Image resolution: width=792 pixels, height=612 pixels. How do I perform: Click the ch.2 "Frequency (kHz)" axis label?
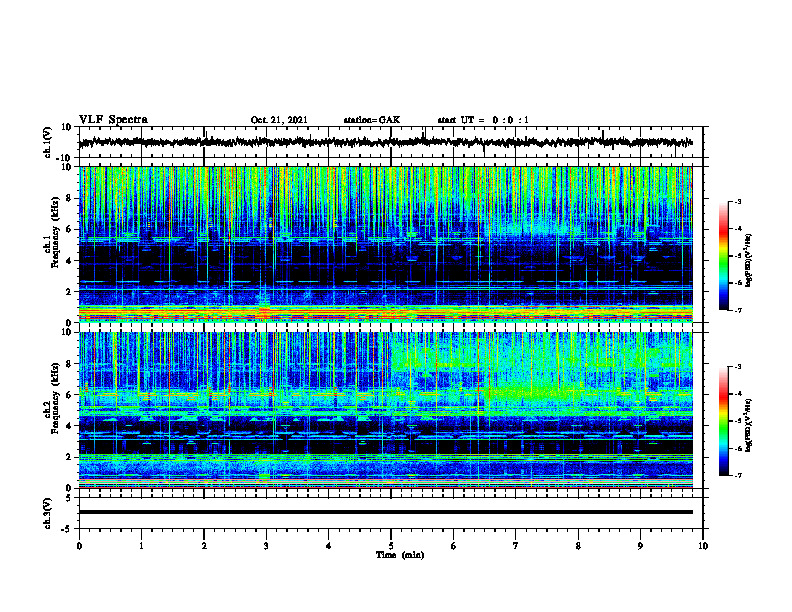pyautogui.click(x=55, y=398)
